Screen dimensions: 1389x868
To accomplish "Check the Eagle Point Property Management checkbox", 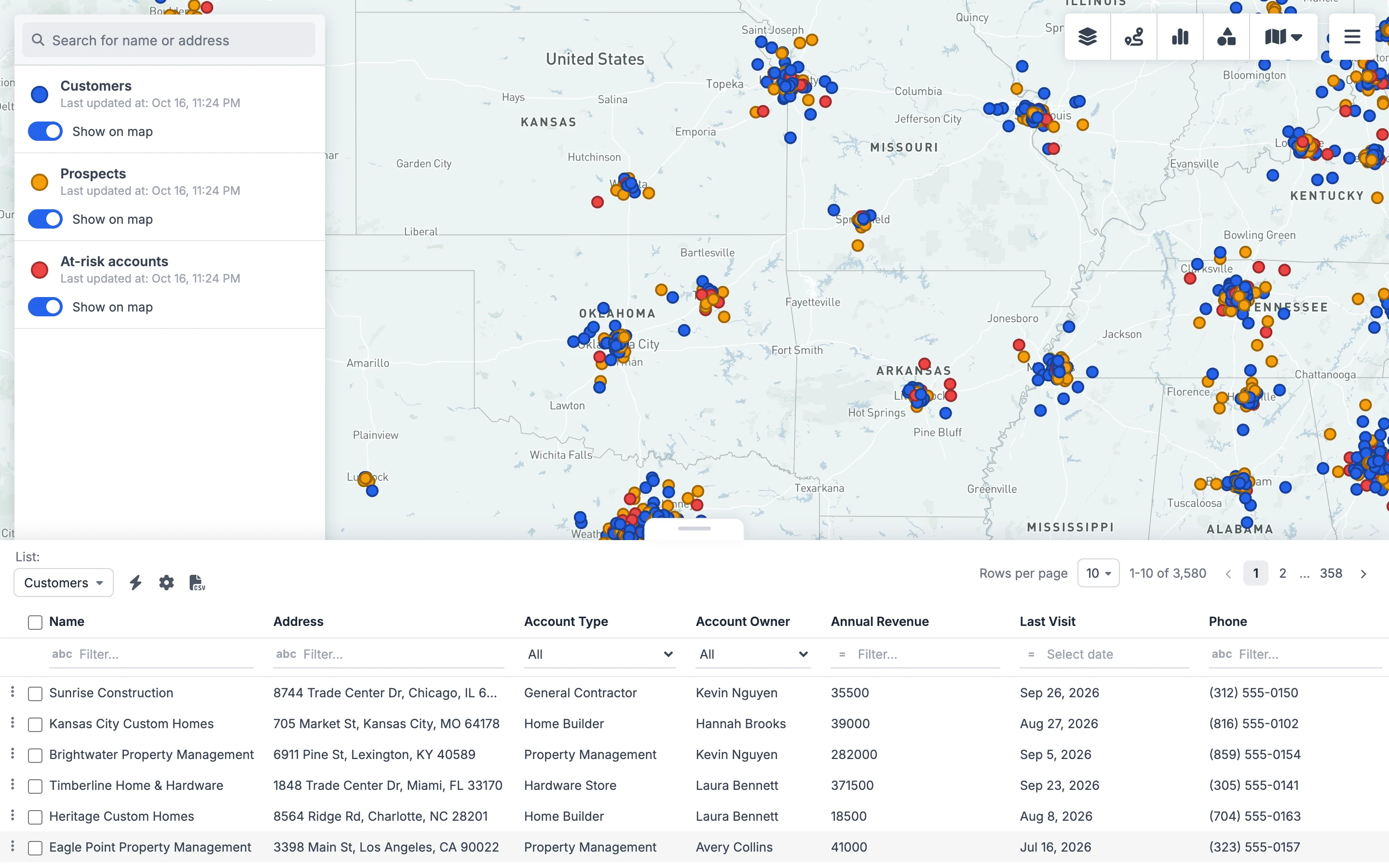I will (x=35, y=848).
